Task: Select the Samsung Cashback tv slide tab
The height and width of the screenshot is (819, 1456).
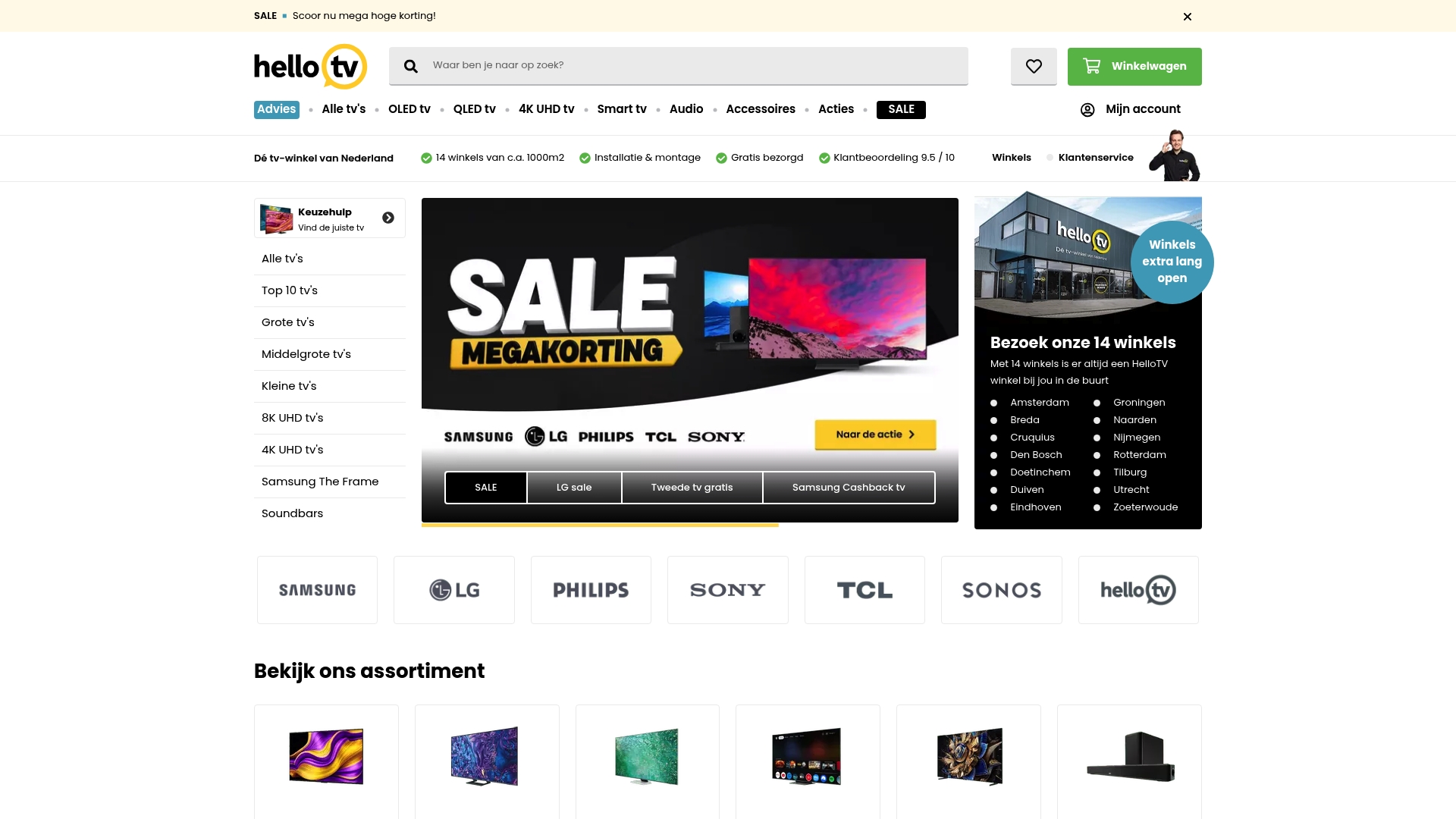Action: coord(849,488)
